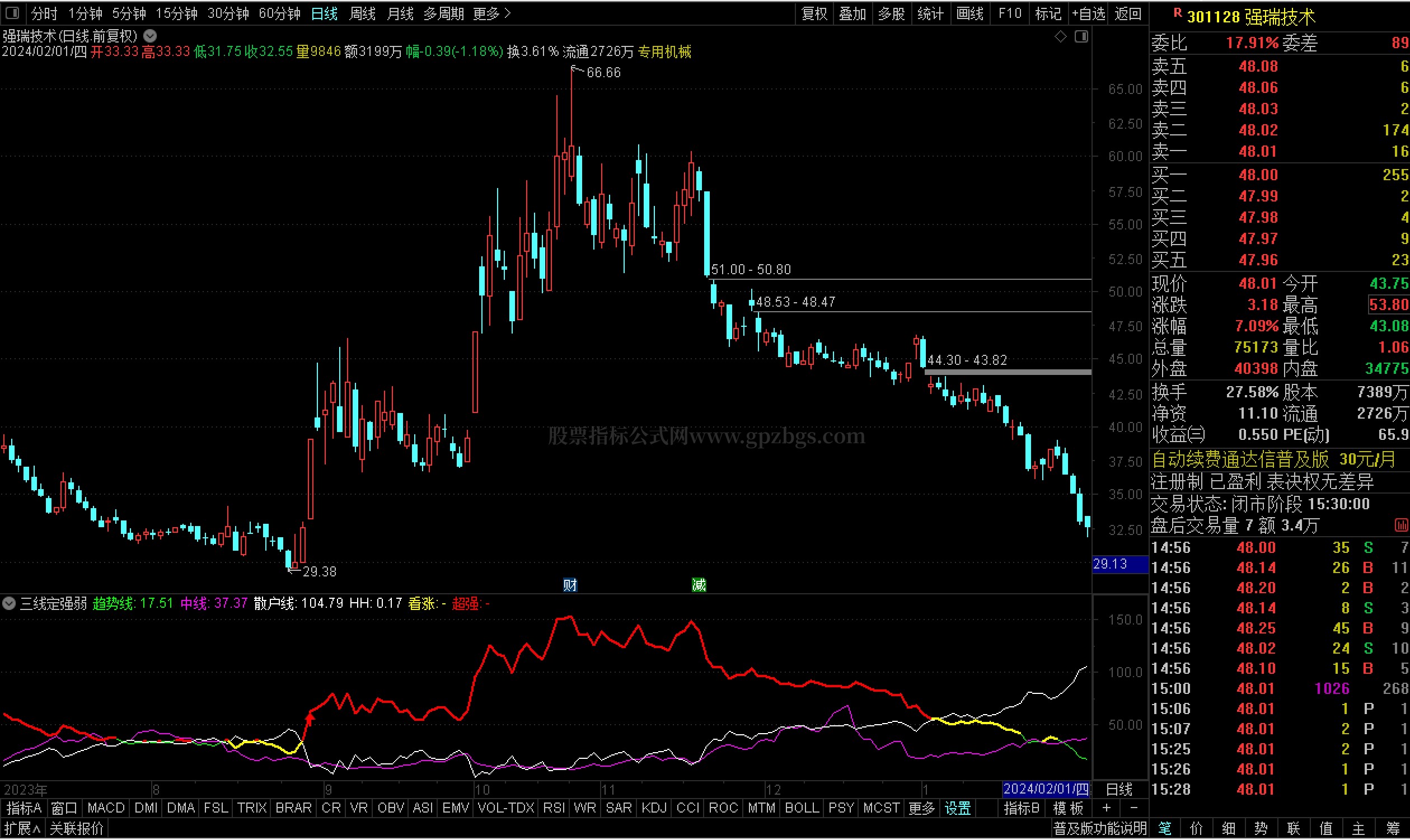Click the − zoom-out button
Screen dimensions: 1410x840
[1134, 808]
